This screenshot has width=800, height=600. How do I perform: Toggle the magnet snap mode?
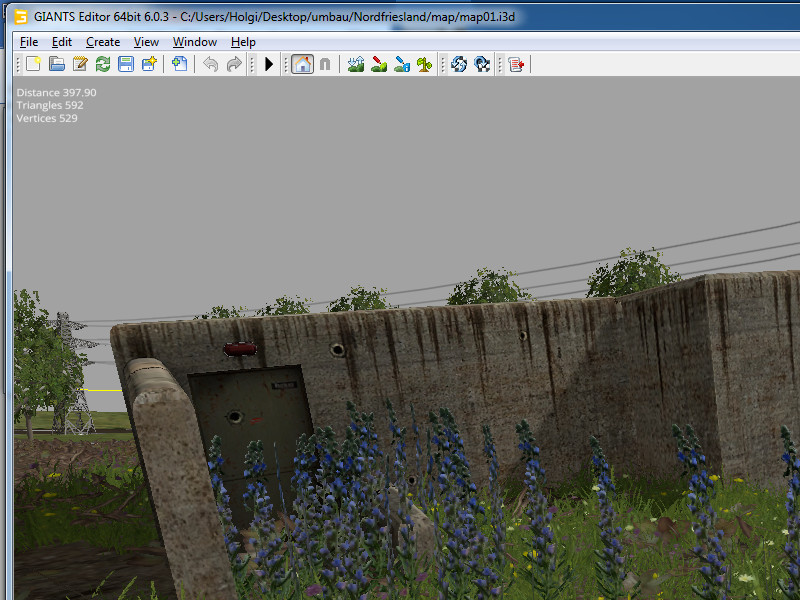[x=325, y=64]
